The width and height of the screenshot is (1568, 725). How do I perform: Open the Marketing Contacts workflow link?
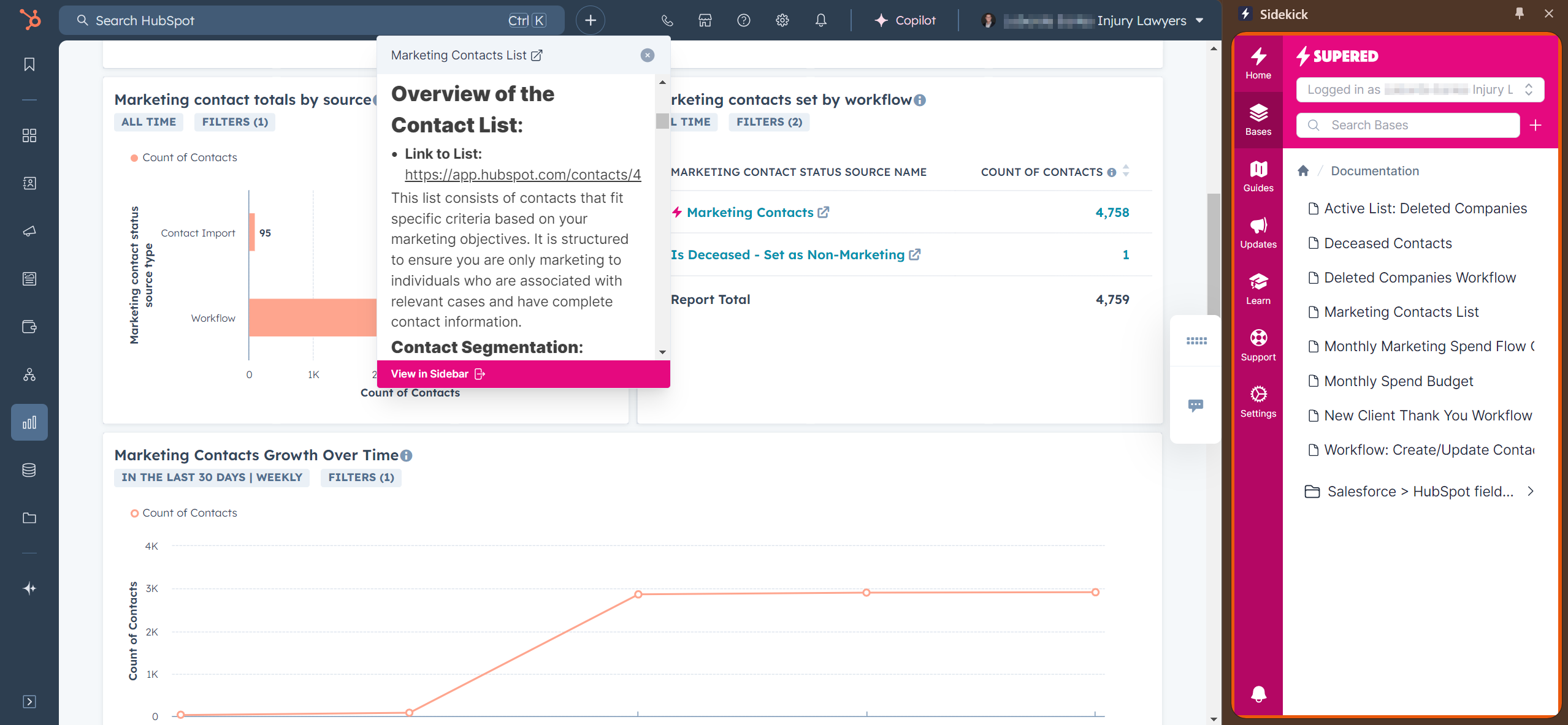click(x=751, y=213)
